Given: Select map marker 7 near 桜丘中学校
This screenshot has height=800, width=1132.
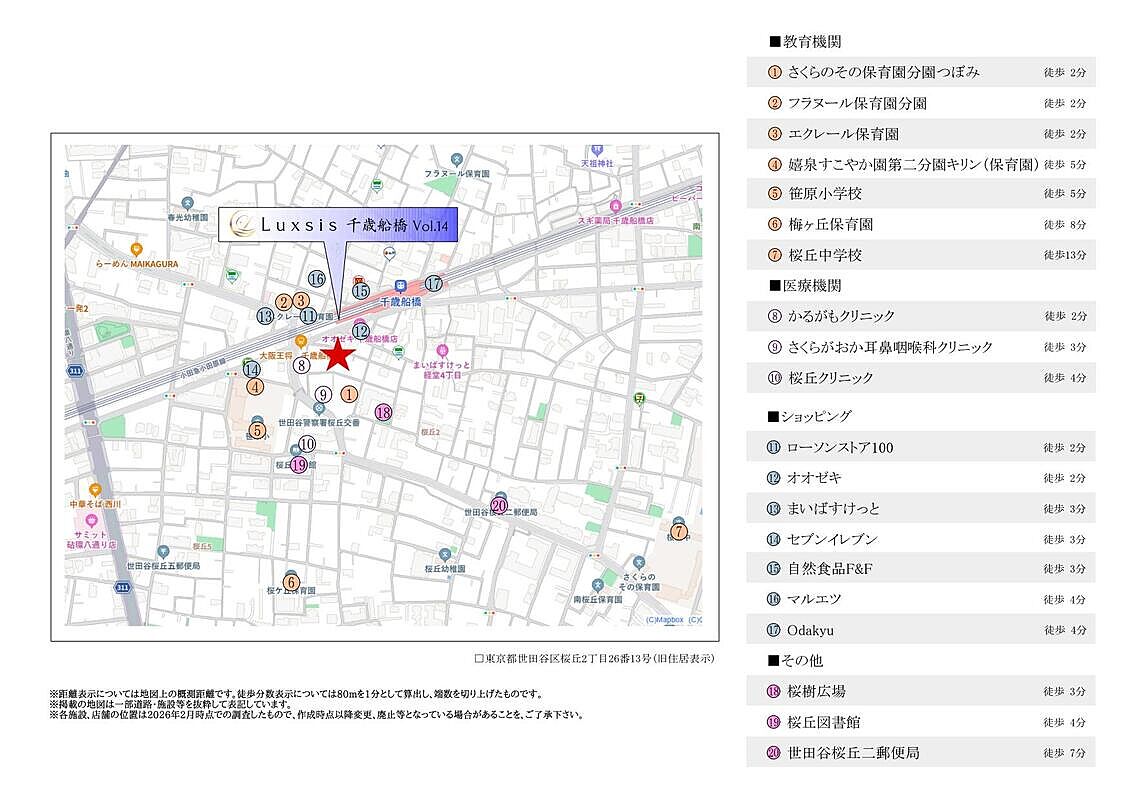Looking at the screenshot, I should pos(679,533).
